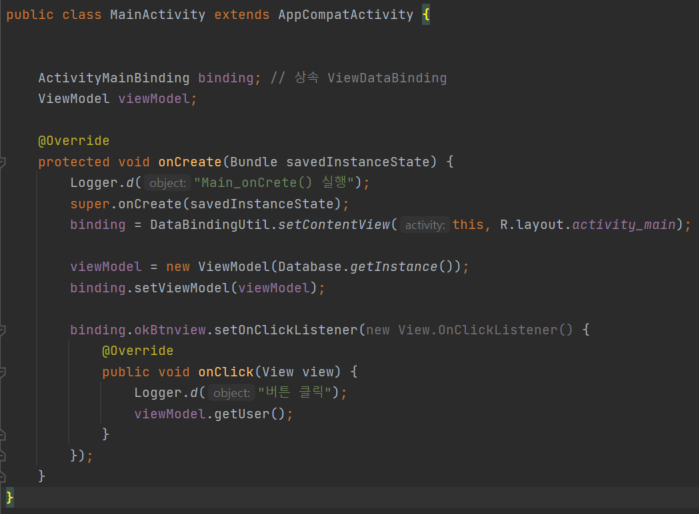Screen dimensions: 699x514
Task: Click the 'getUser' method call
Action: pos(241,414)
